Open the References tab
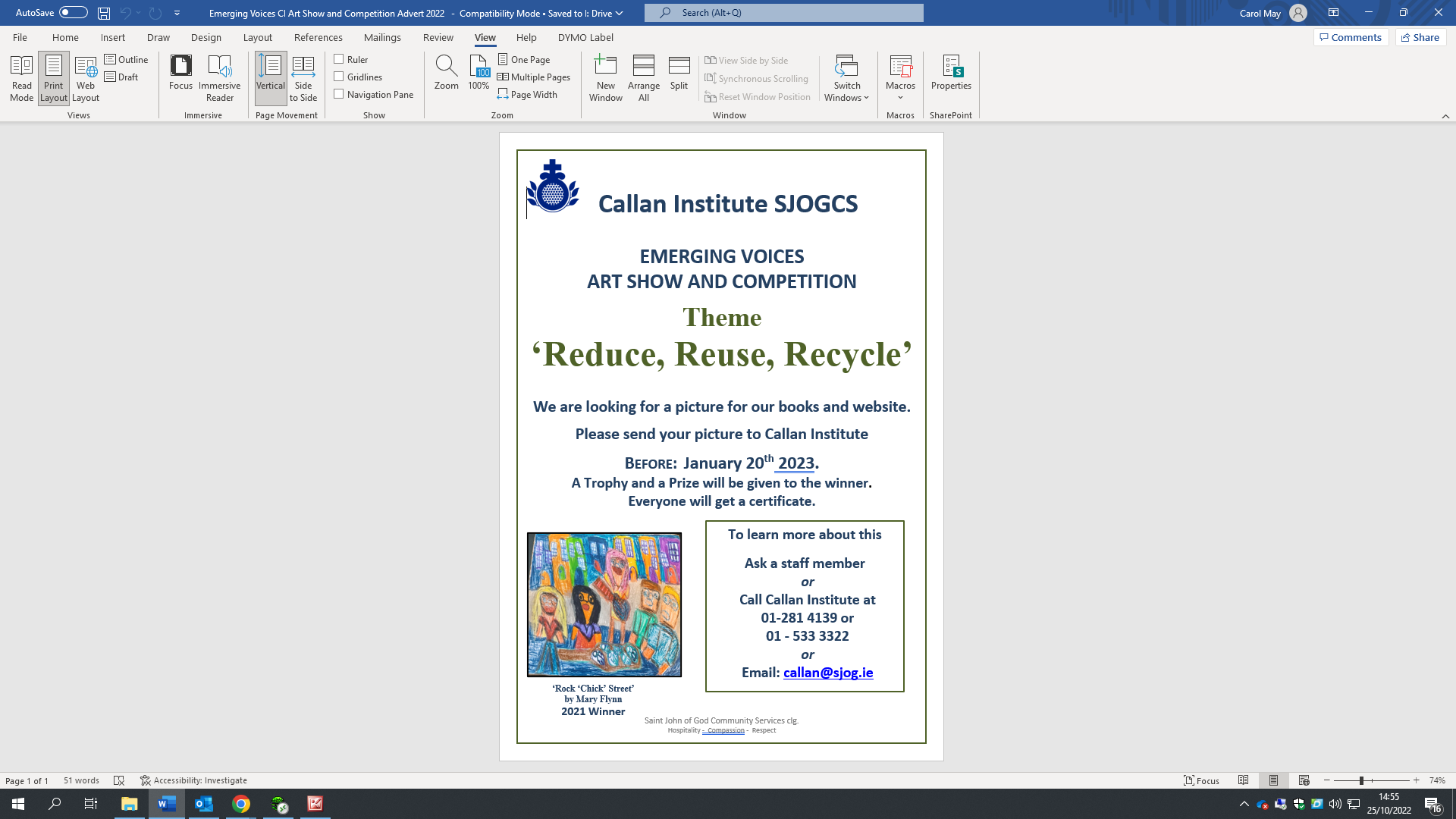This screenshot has width=1456, height=819. tap(318, 37)
